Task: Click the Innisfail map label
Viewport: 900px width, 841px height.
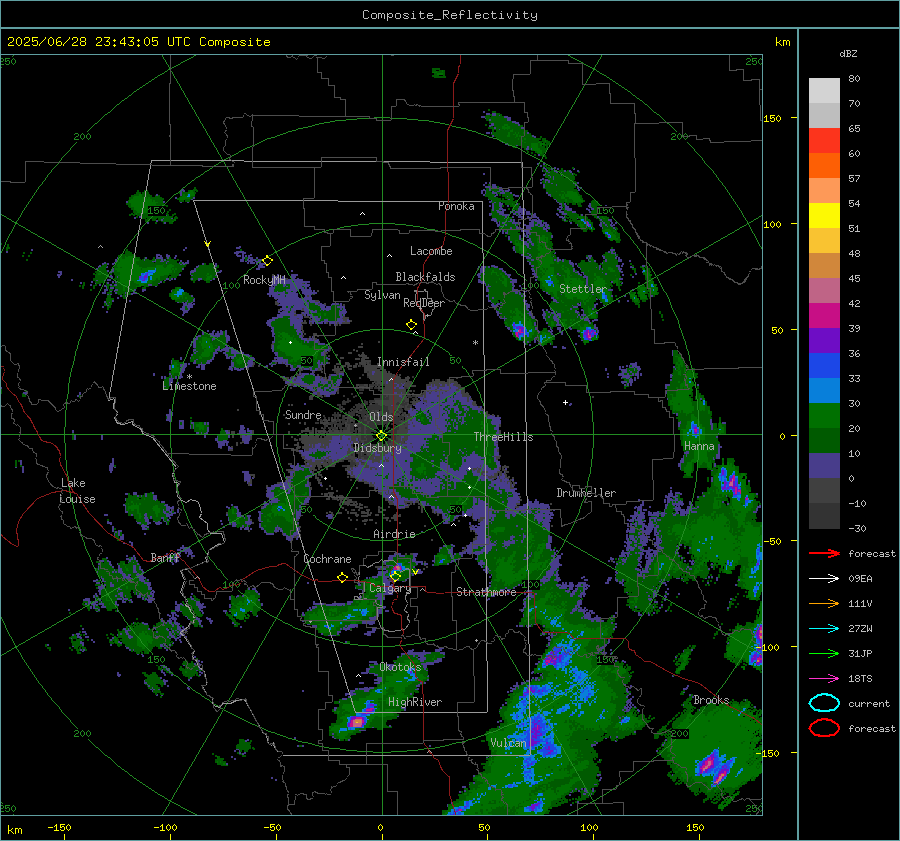Action: pos(404,362)
